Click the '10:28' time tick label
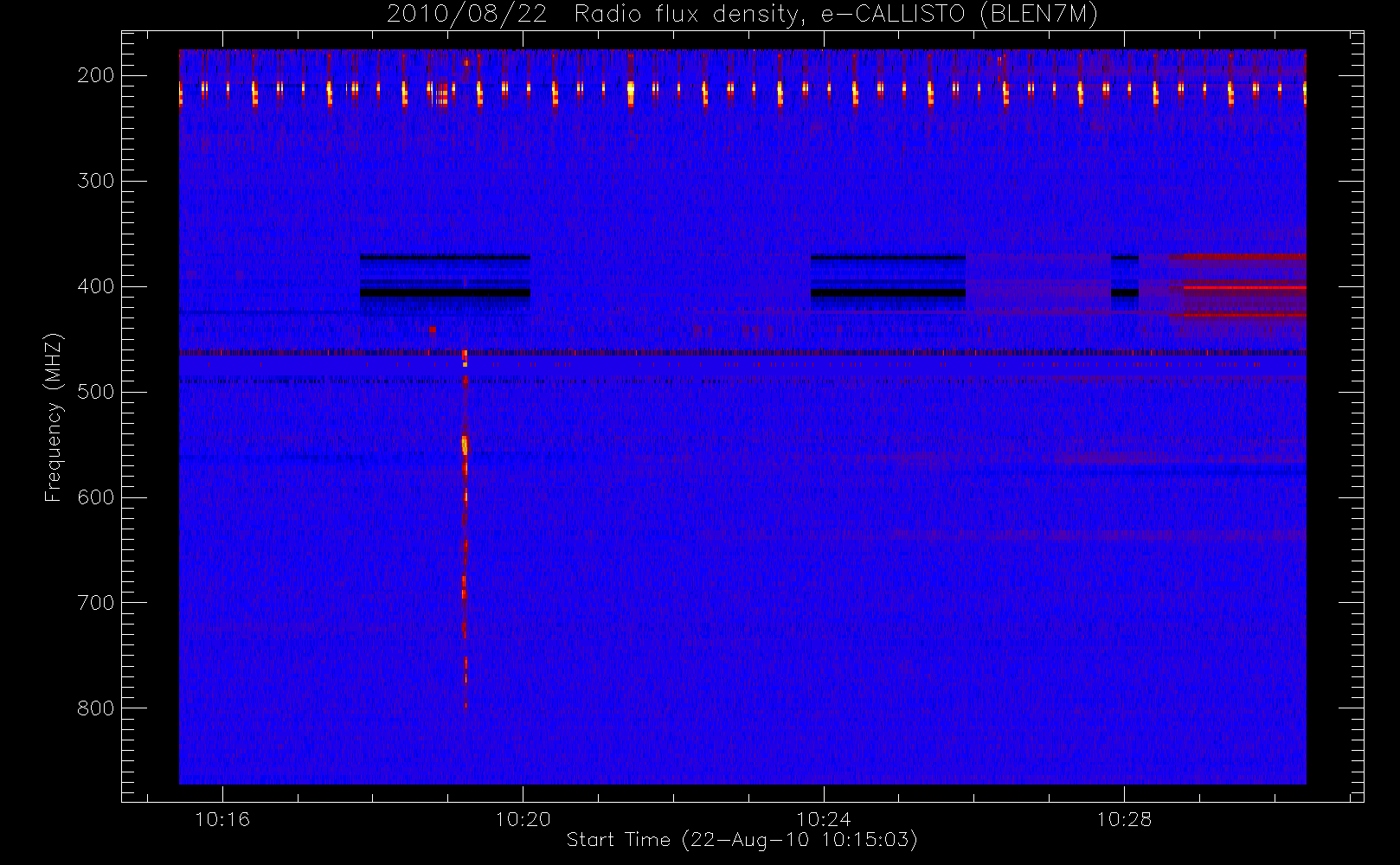The width and height of the screenshot is (1400, 865). point(1124,818)
